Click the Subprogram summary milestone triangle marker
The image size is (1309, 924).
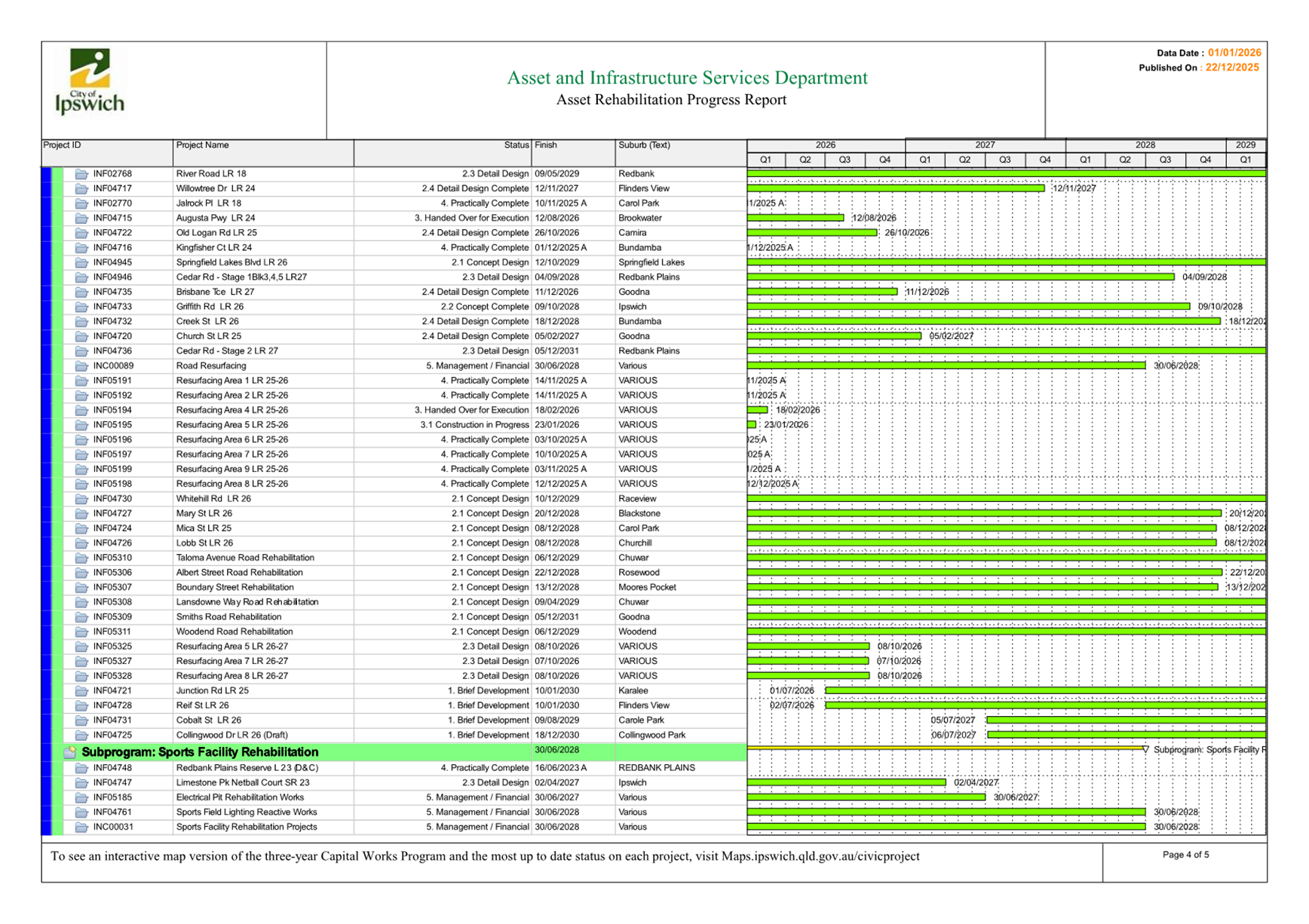coord(1145,750)
